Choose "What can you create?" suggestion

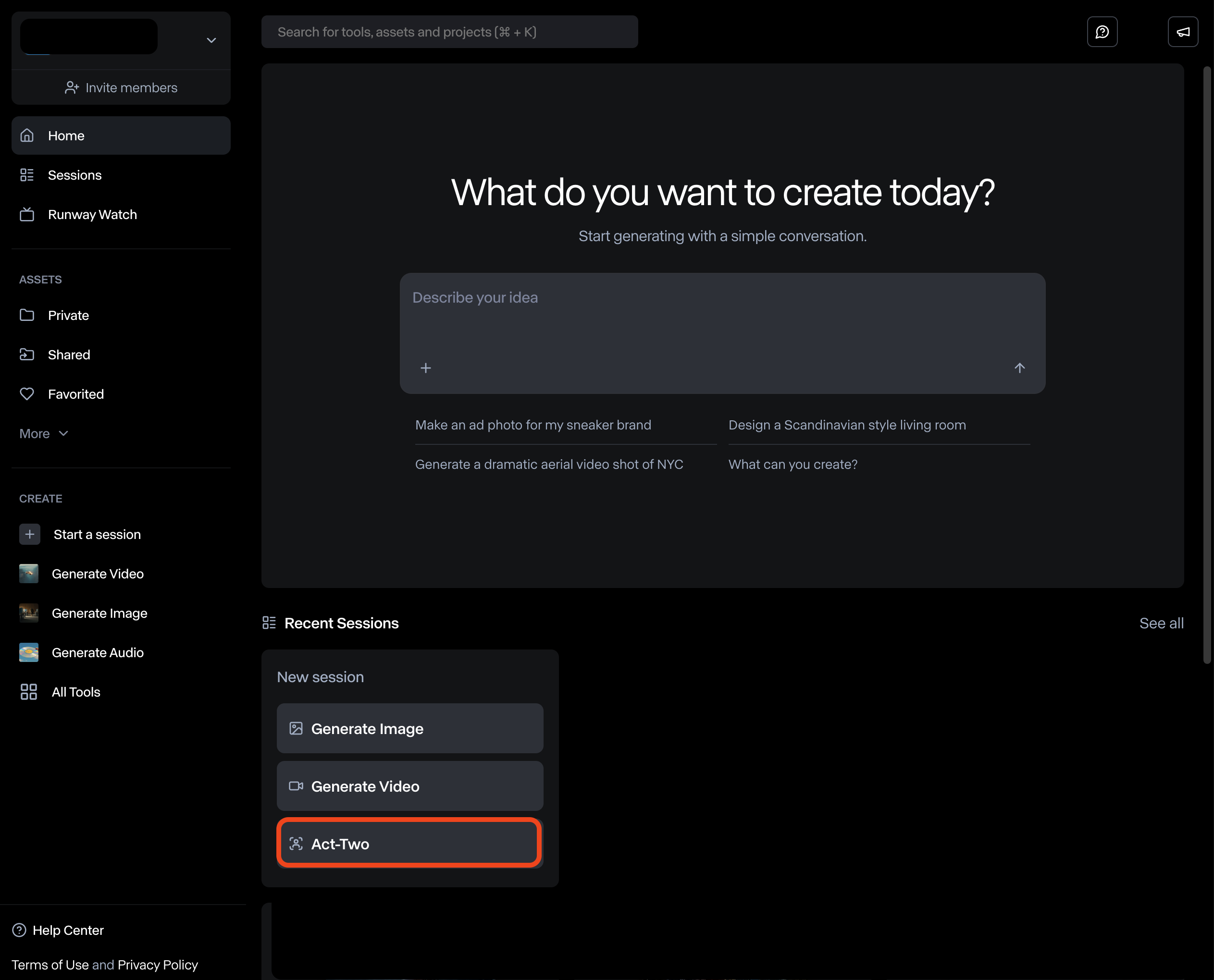pos(793,464)
